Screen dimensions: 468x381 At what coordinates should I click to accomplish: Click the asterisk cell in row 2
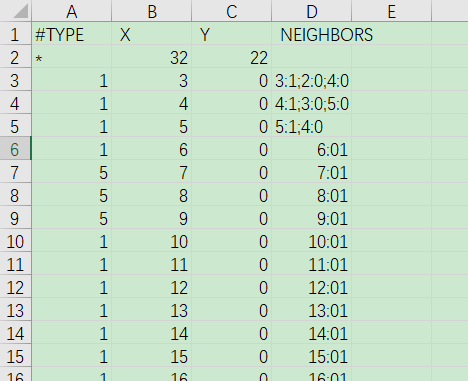pos(71,57)
